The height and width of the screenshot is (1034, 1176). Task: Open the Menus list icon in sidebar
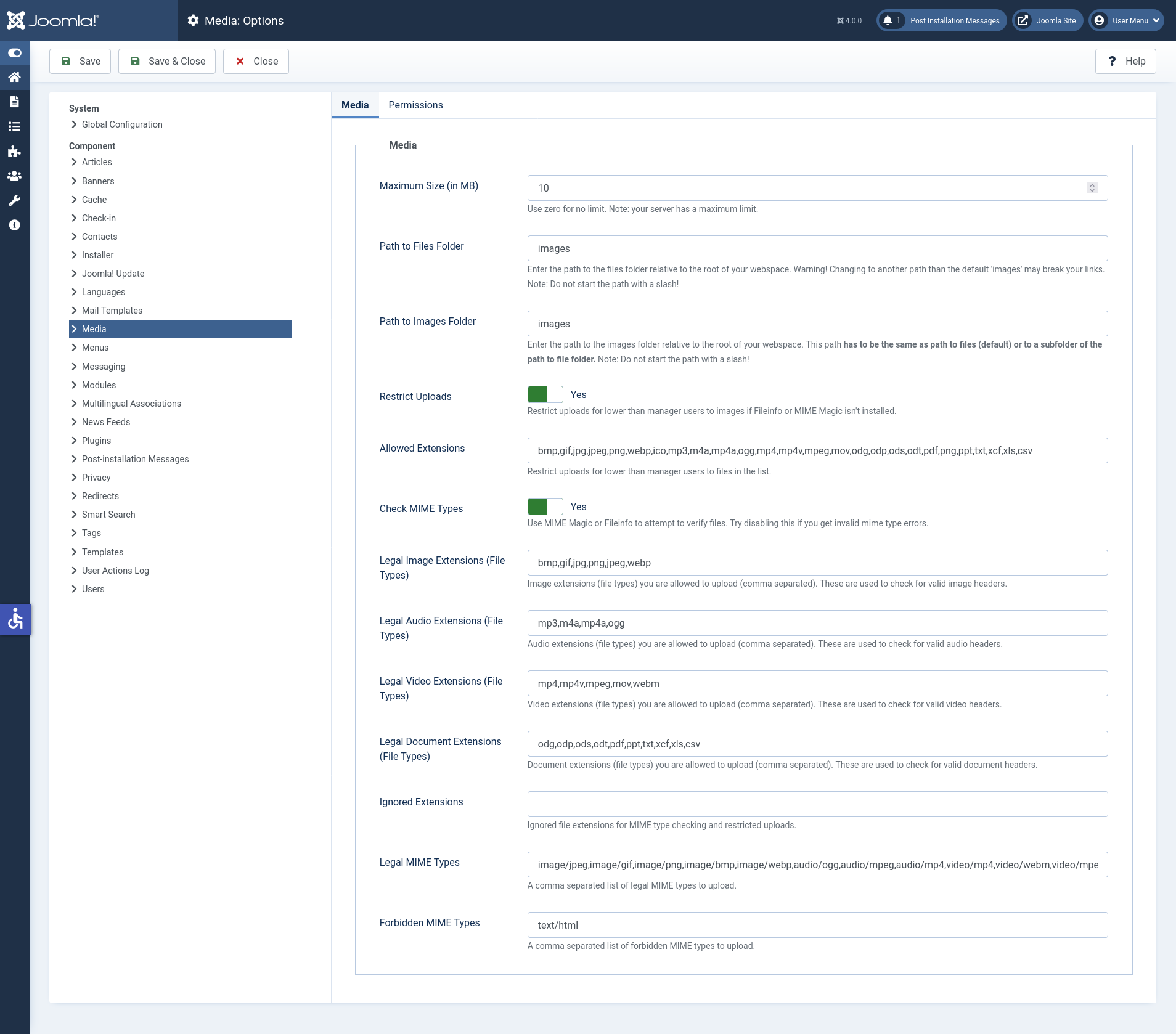click(x=14, y=126)
